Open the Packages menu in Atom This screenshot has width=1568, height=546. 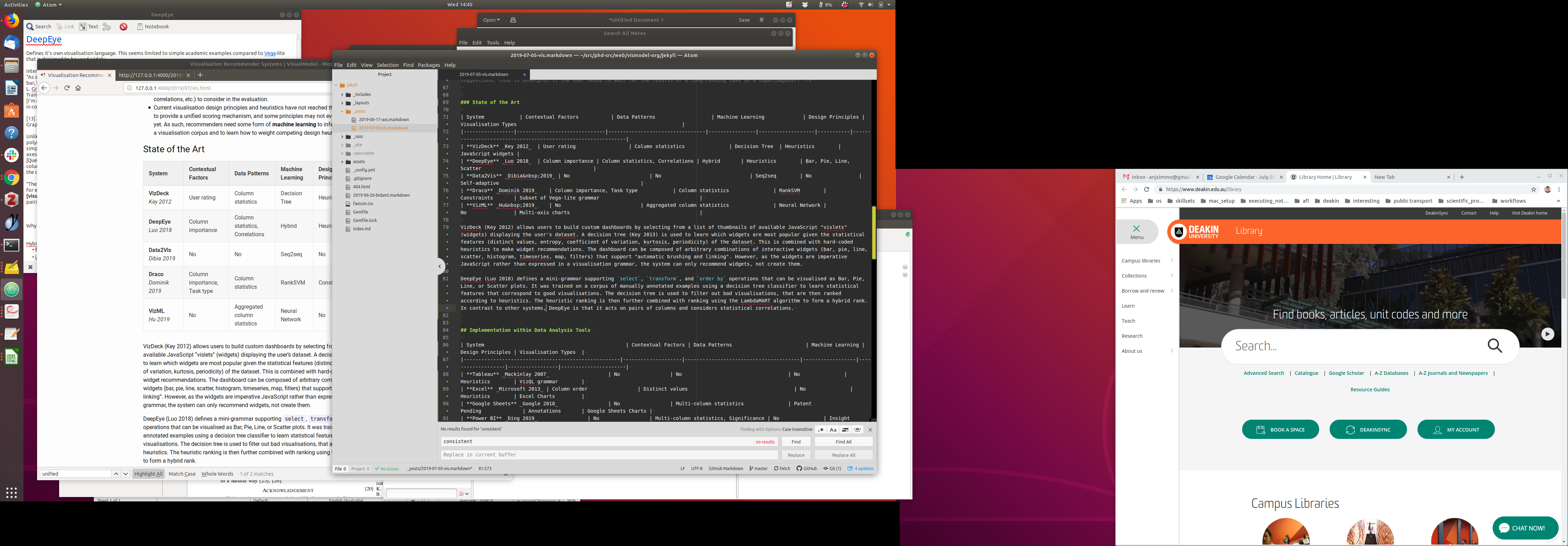428,65
